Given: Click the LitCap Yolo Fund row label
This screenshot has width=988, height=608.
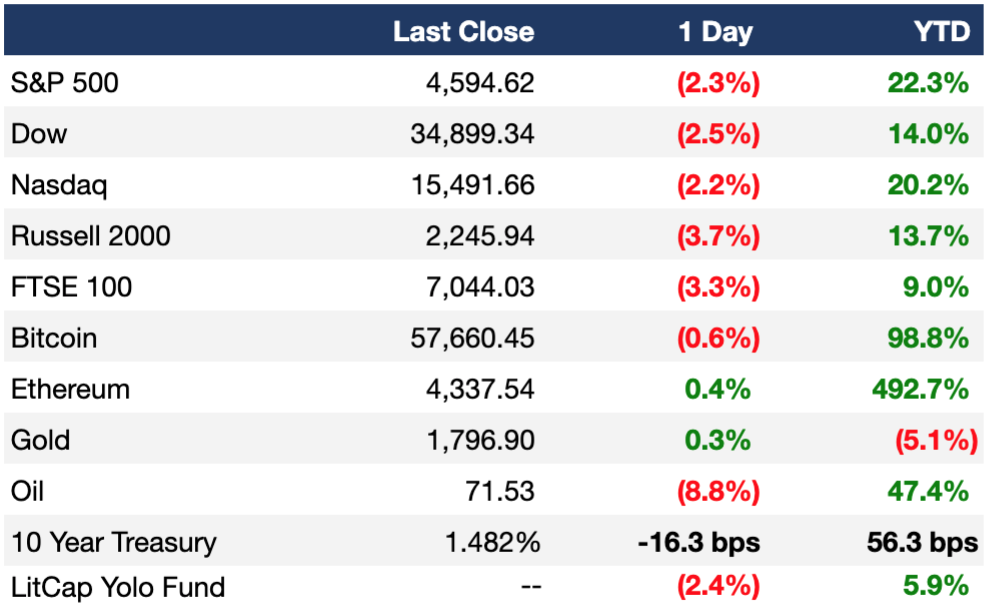Looking at the screenshot, I should tap(118, 587).
